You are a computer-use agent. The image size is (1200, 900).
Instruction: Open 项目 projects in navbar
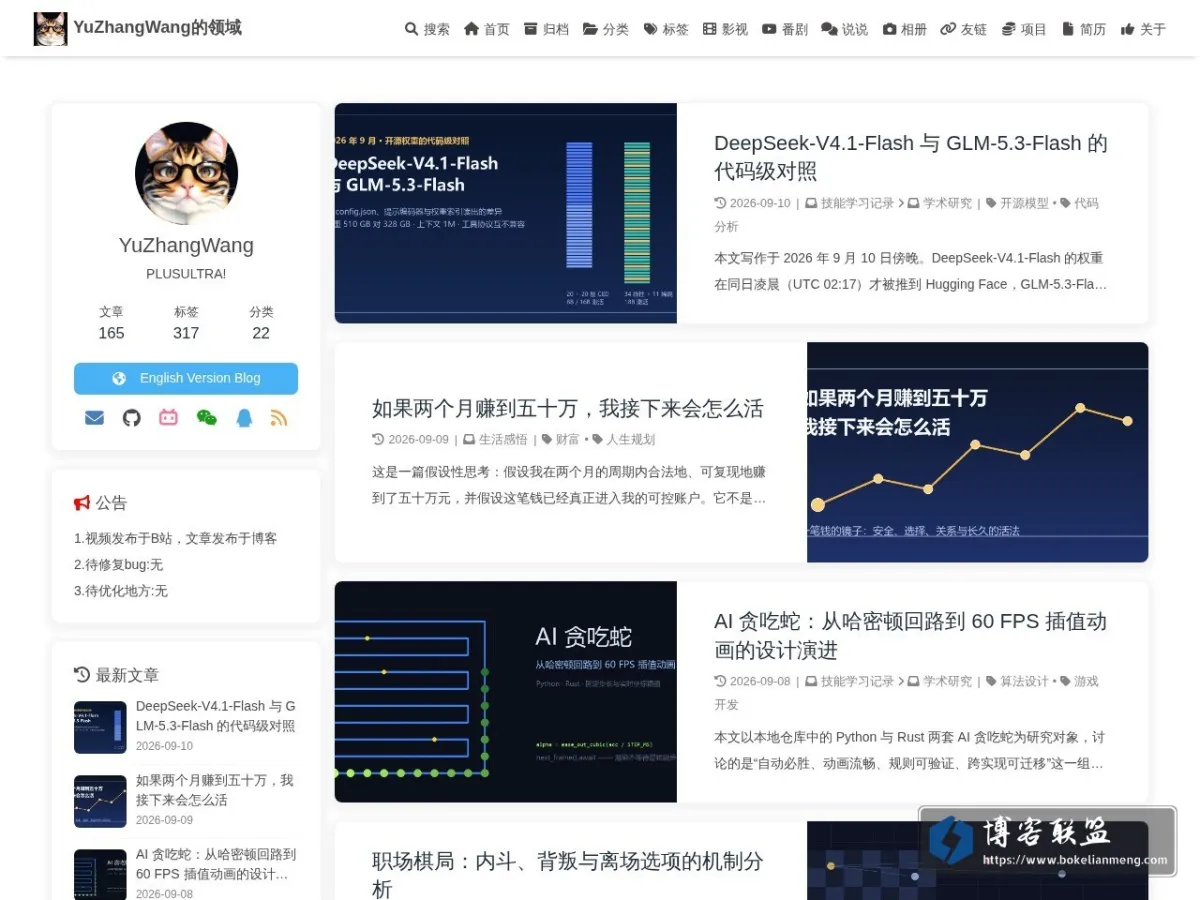1024,29
